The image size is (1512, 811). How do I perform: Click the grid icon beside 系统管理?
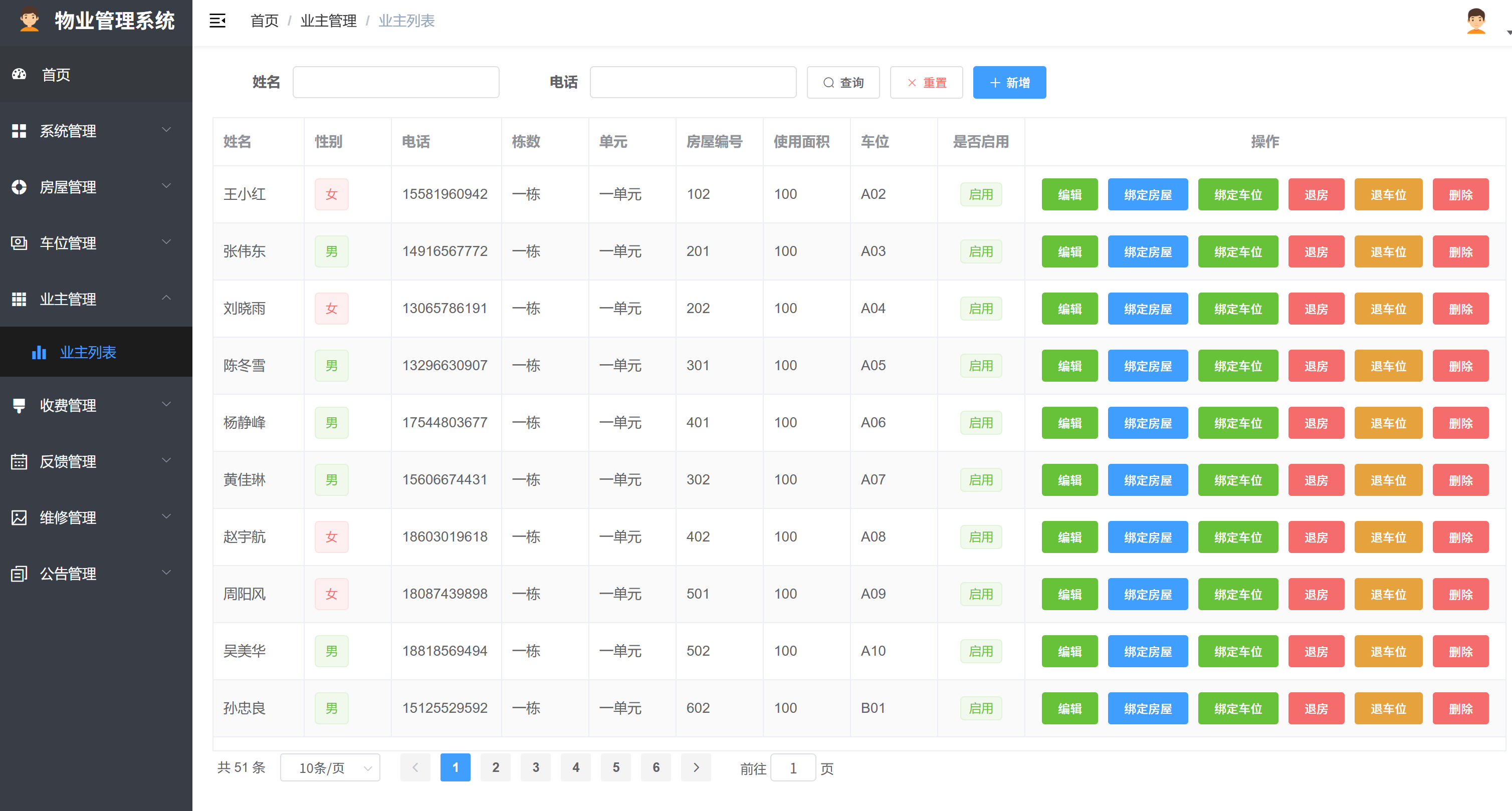click(x=20, y=130)
